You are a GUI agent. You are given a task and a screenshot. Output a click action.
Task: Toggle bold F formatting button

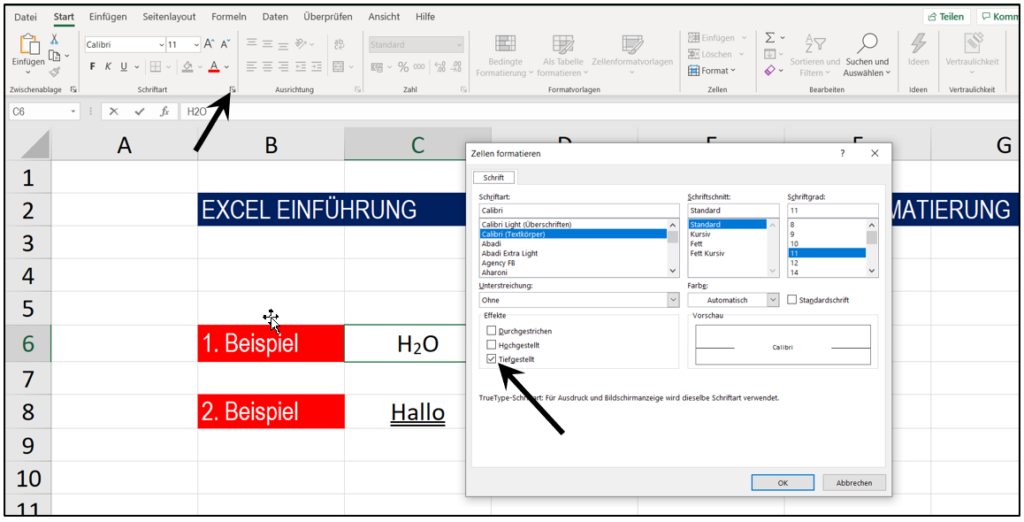92,67
